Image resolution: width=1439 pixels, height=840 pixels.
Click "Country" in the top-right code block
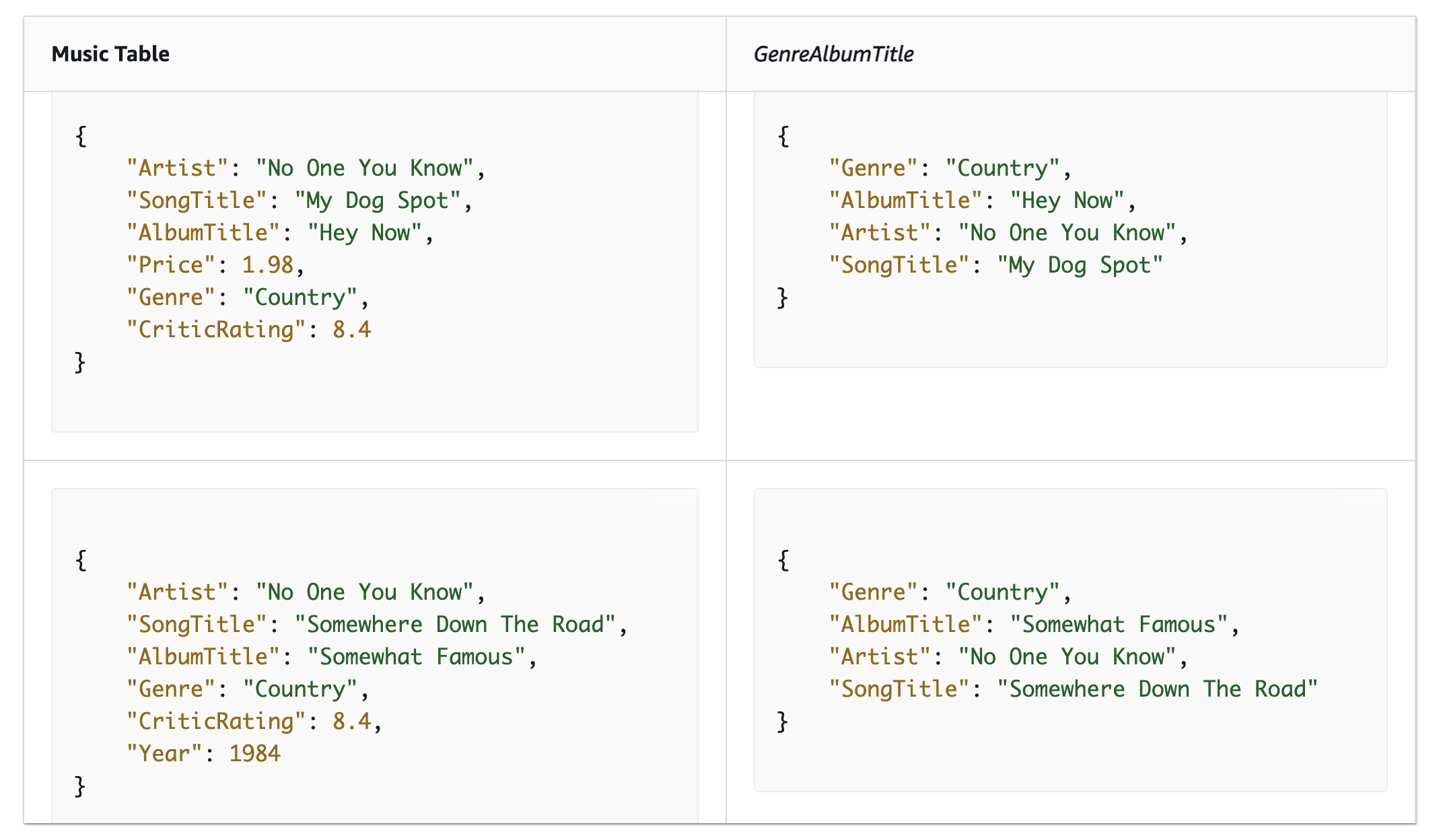click(1002, 168)
